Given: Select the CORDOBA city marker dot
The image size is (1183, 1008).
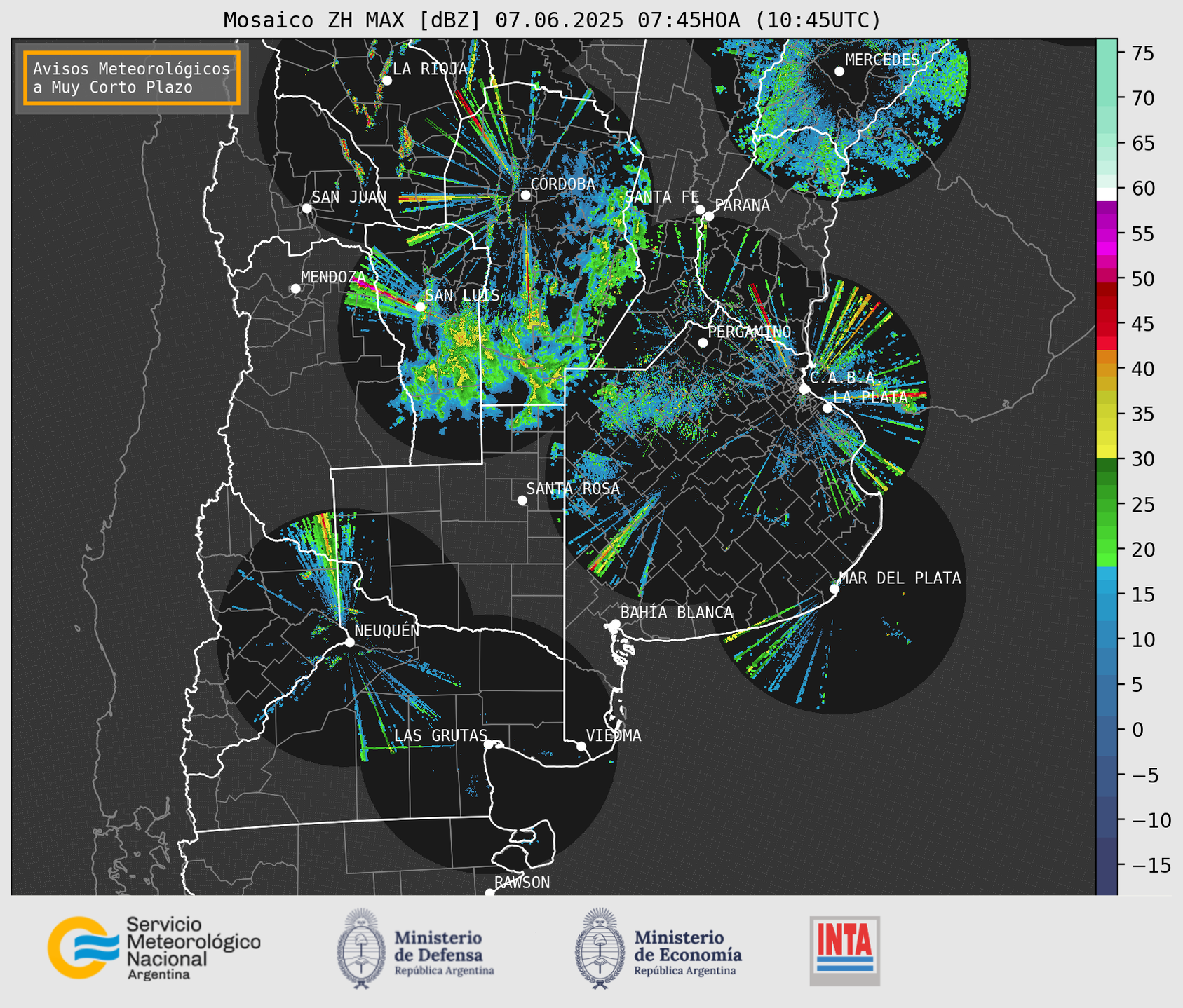Looking at the screenshot, I should coord(525,196).
